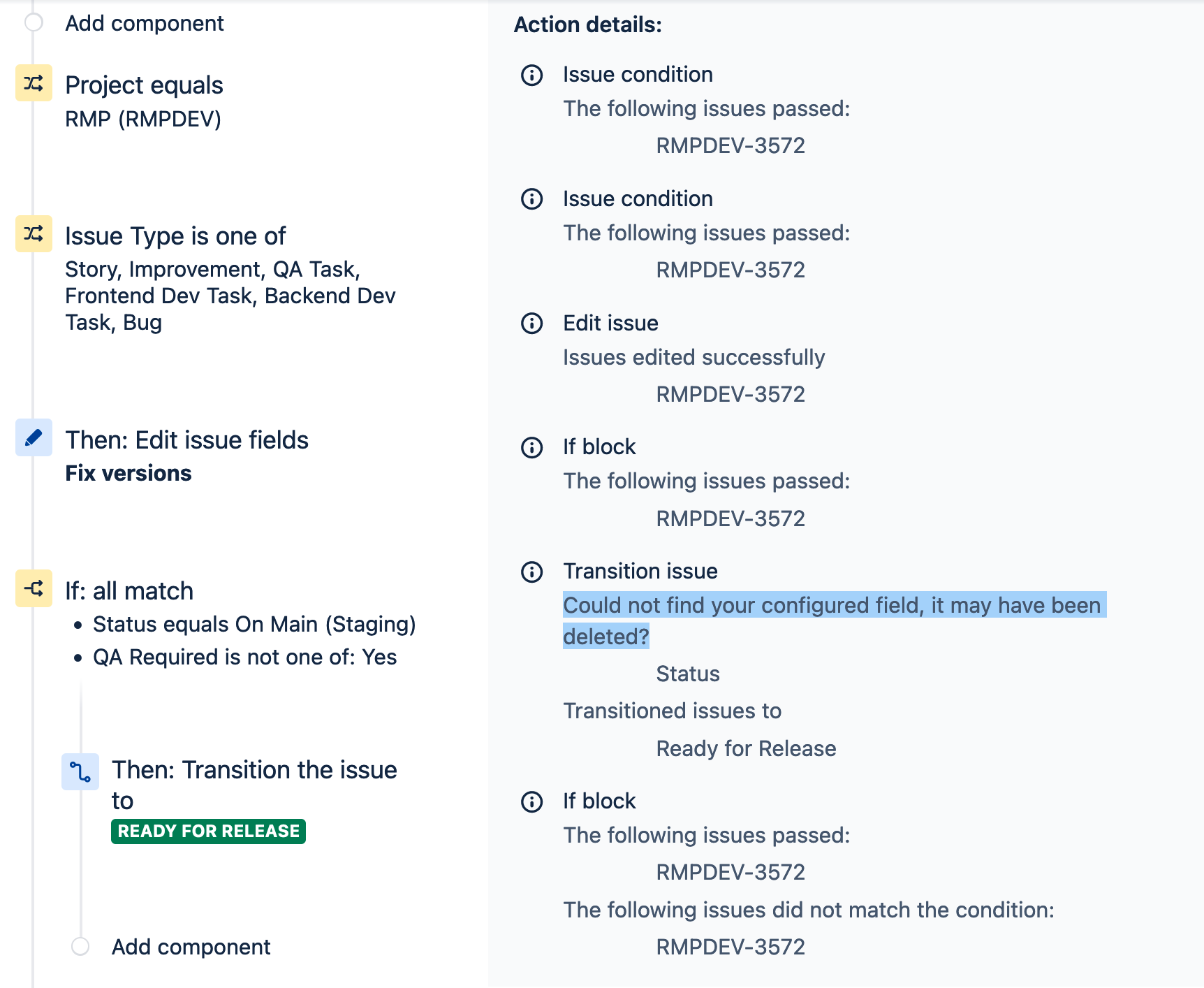The width and height of the screenshot is (1204, 988).
Task: Select the If all match branch icon
Action: [34, 588]
